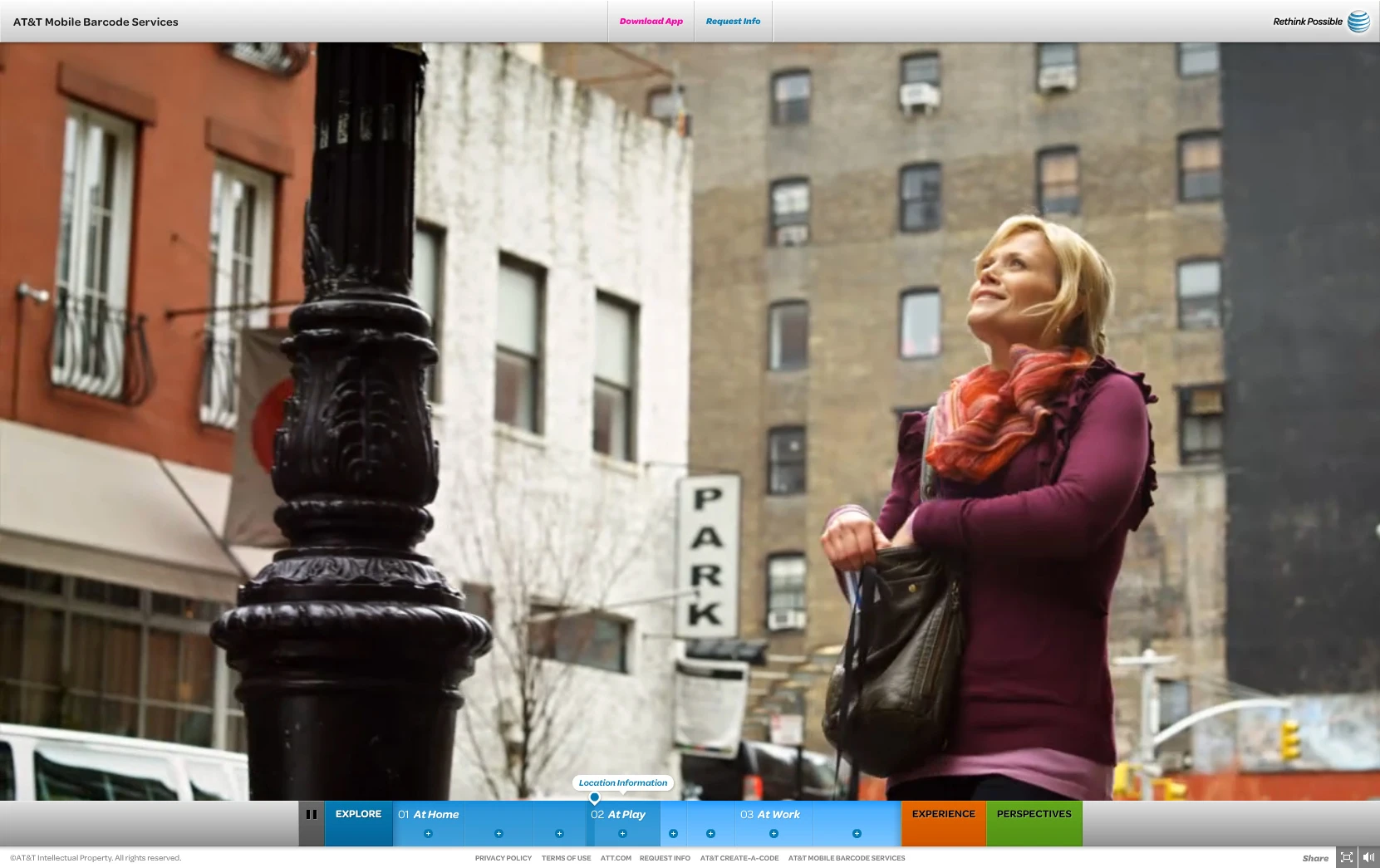This screenshot has width=1380, height=868.
Task: Mute the sound with speaker icon
Action: coord(1368,858)
